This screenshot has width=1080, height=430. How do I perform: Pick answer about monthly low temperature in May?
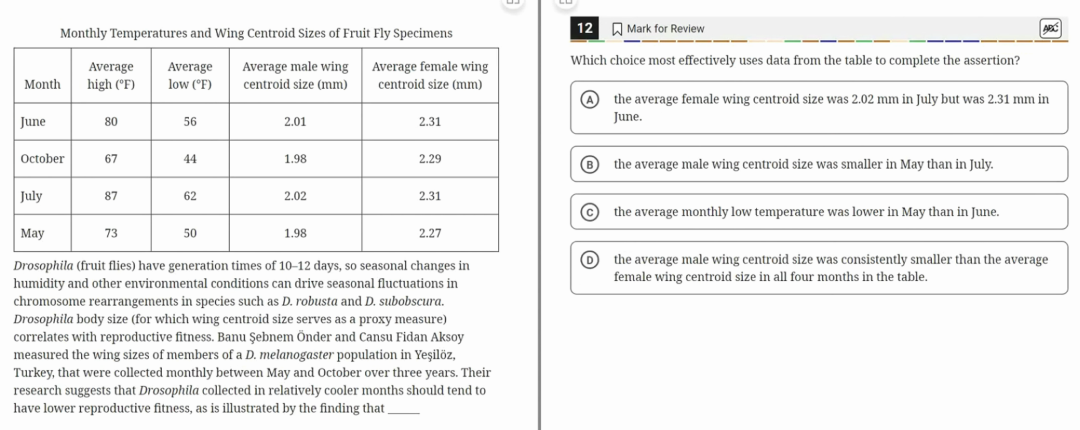(x=820, y=212)
